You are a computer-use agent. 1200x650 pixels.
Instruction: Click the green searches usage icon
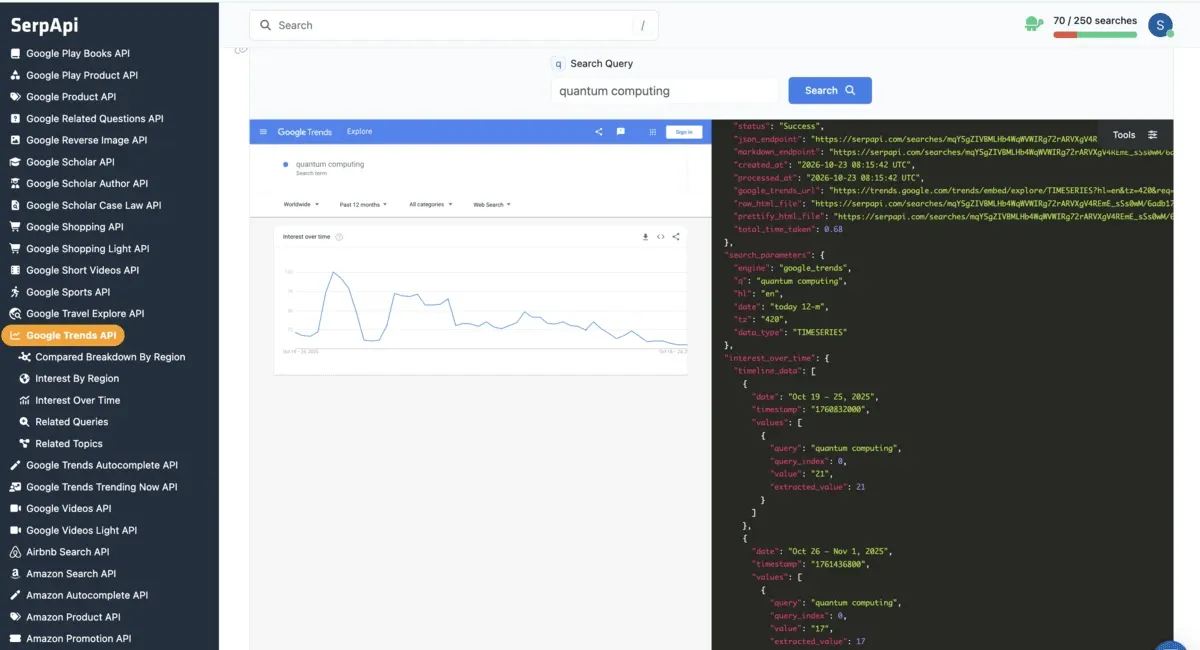pyautogui.click(x=1034, y=22)
